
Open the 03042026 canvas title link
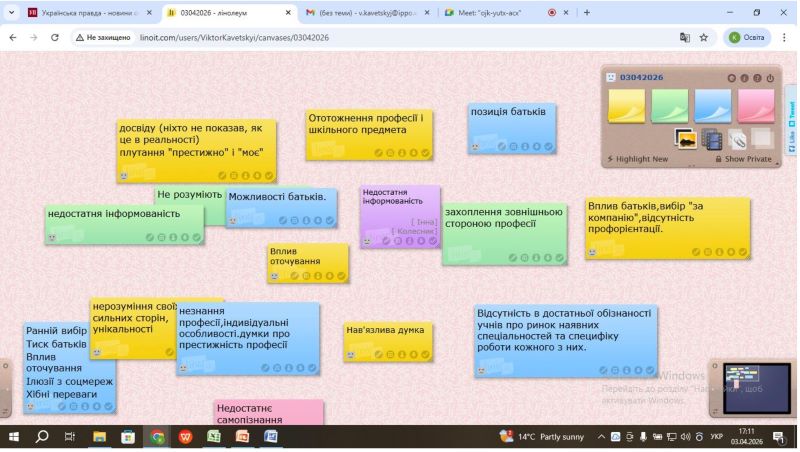pos(641,78)
